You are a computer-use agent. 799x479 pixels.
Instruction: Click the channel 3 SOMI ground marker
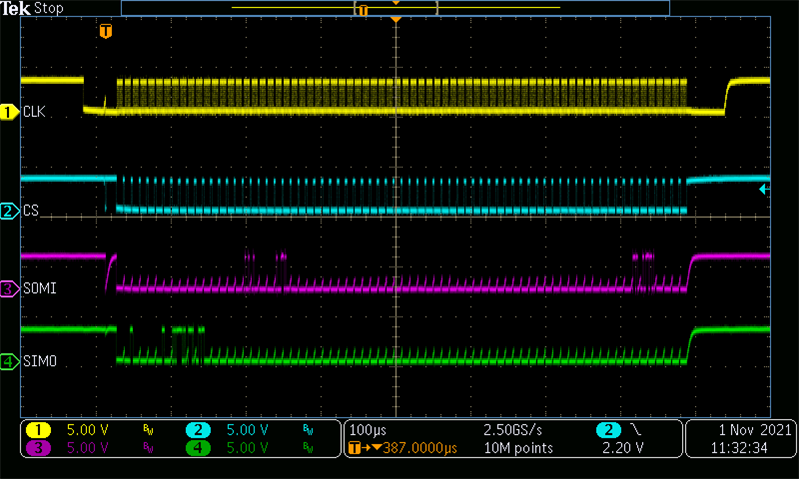[x=9, y=289]
